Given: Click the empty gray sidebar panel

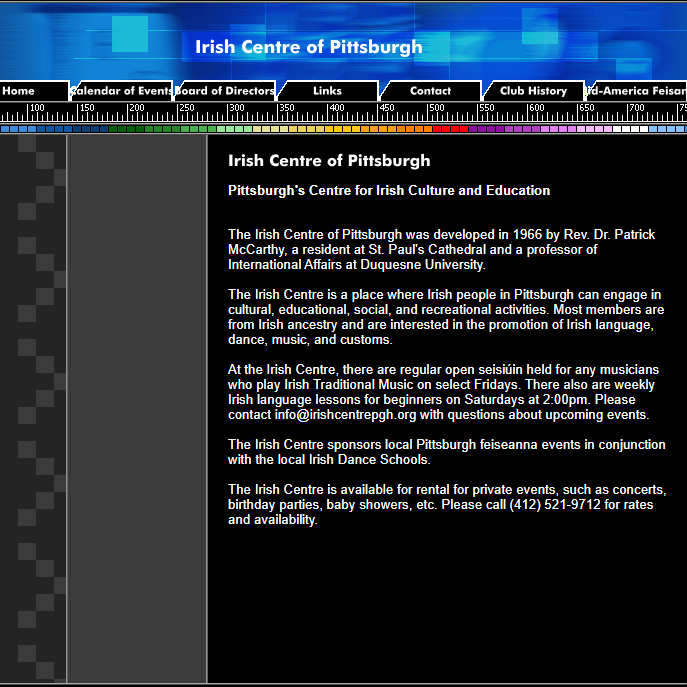Looking at the screenshot, I should pos(136,400).
